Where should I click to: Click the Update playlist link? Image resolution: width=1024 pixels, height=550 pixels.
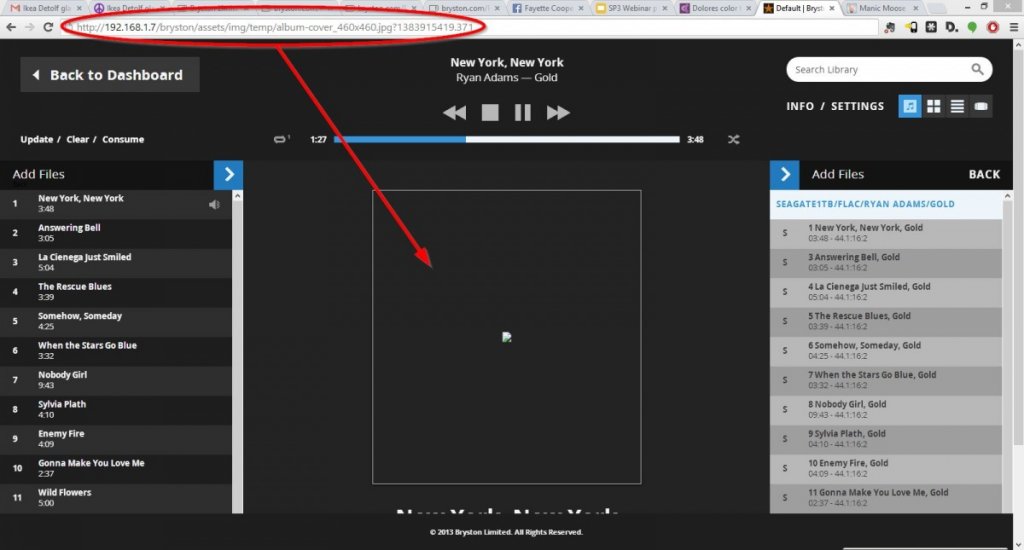pyautogui.click(x=37, y=139)
